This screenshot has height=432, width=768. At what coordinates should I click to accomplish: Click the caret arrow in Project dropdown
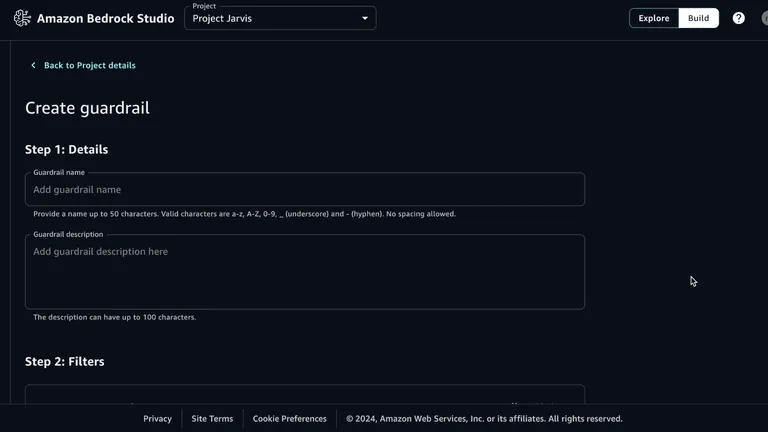point(365,18)
